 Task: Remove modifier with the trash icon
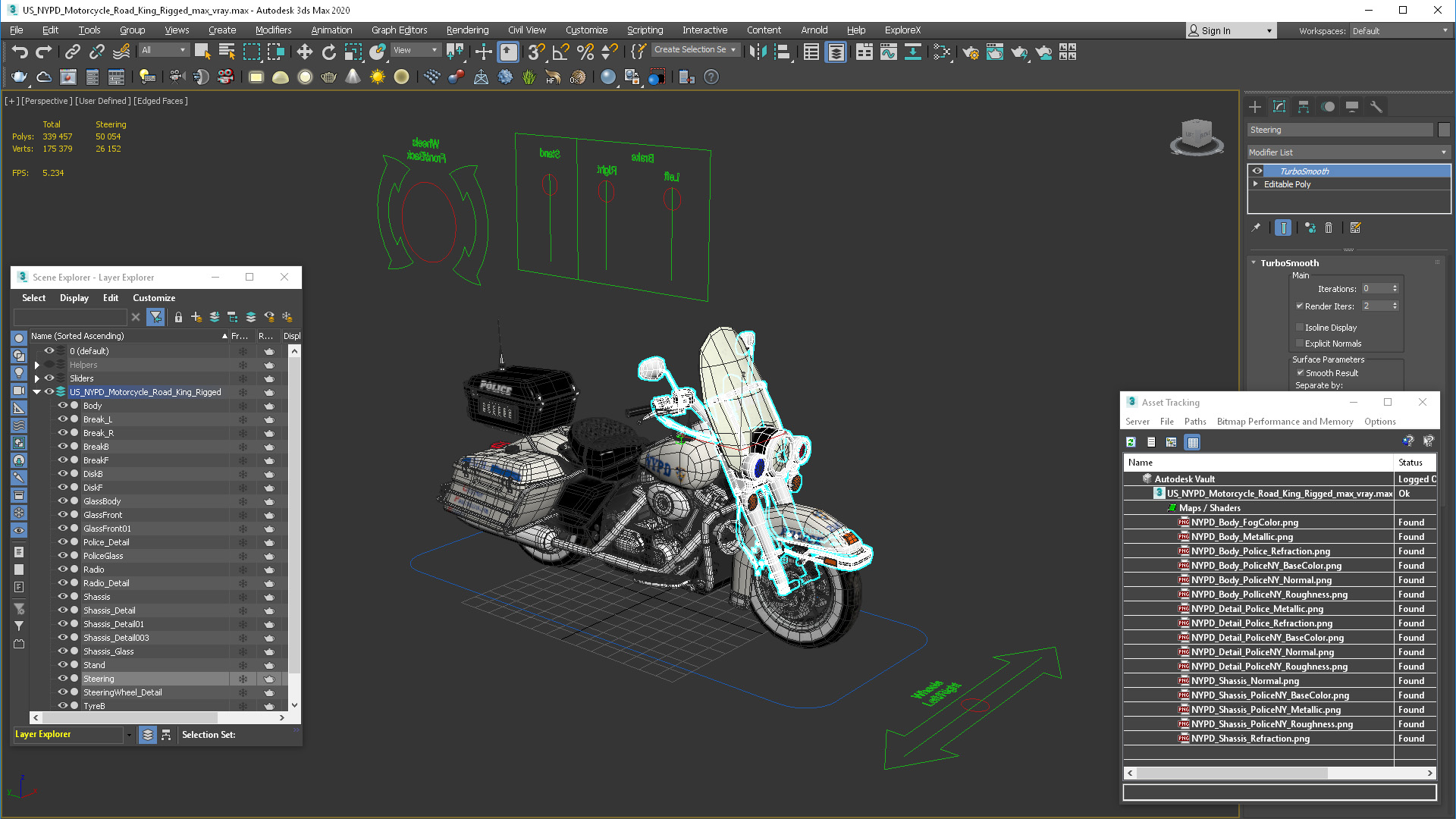pos(1329,227)
